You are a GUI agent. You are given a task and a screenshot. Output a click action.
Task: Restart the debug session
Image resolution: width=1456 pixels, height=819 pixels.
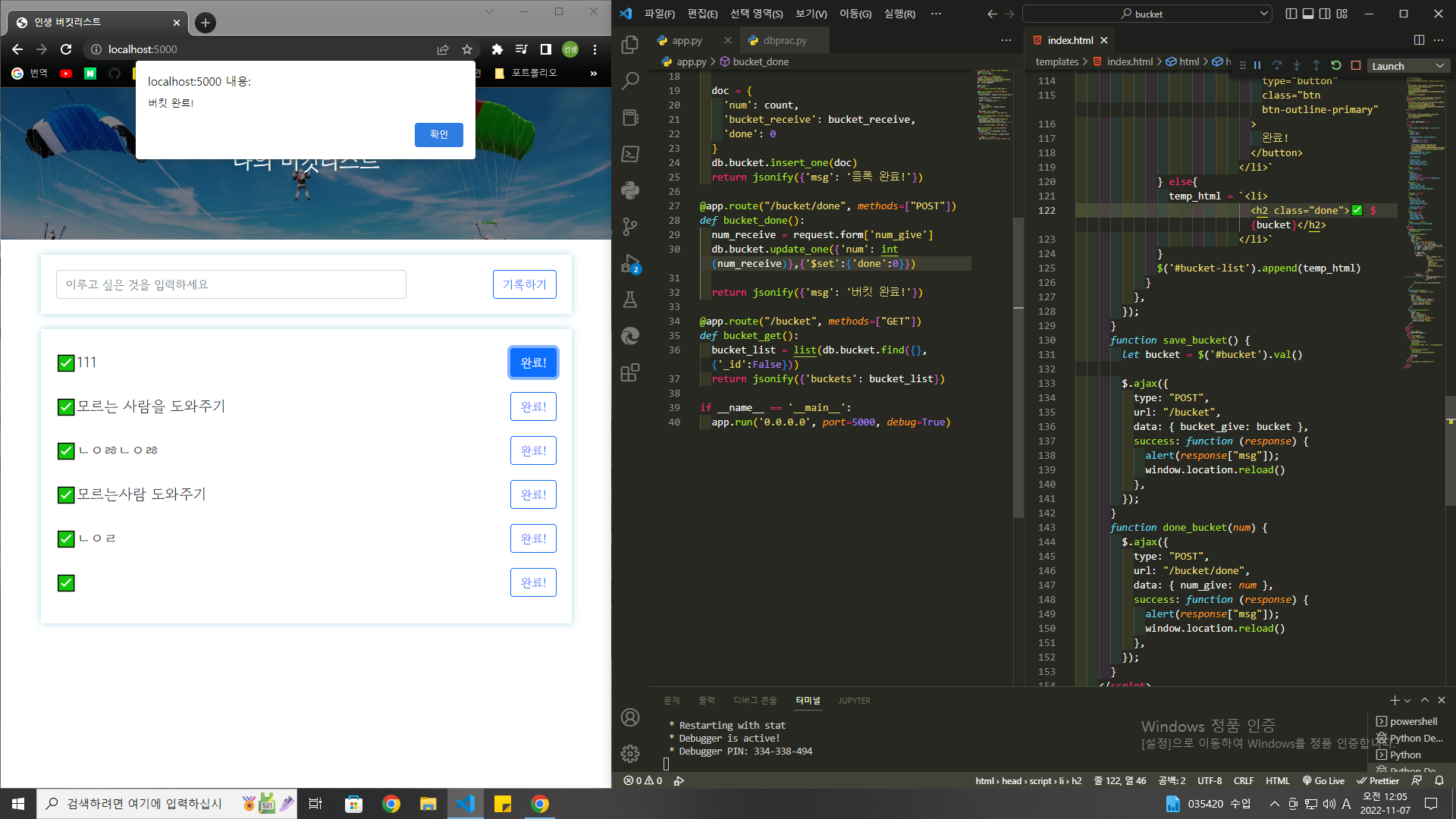point(1336,66)
